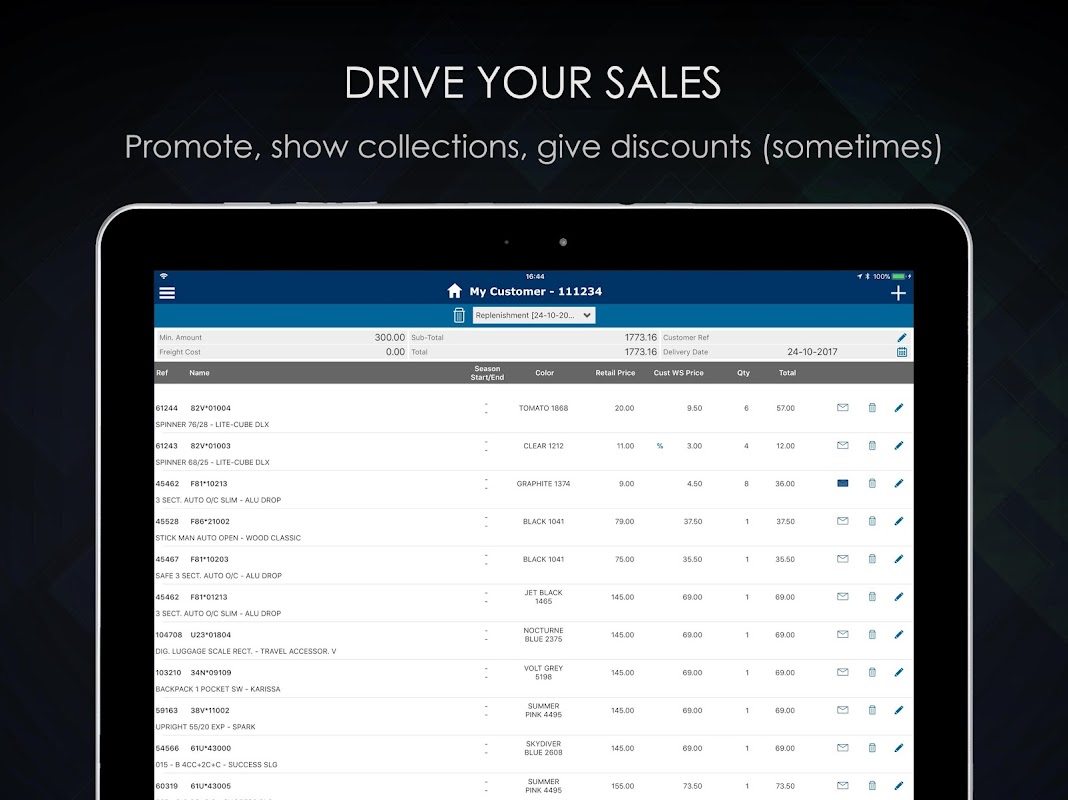Click ref number 61244

pyautogui.click(x=166, y=408)
